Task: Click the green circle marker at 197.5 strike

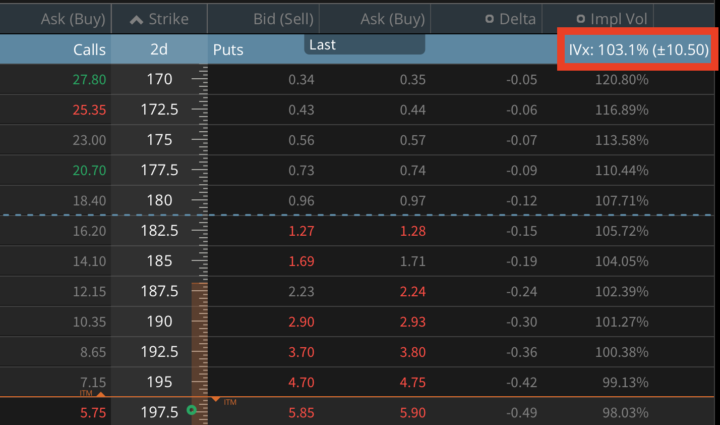Action: tap(191, 410)
